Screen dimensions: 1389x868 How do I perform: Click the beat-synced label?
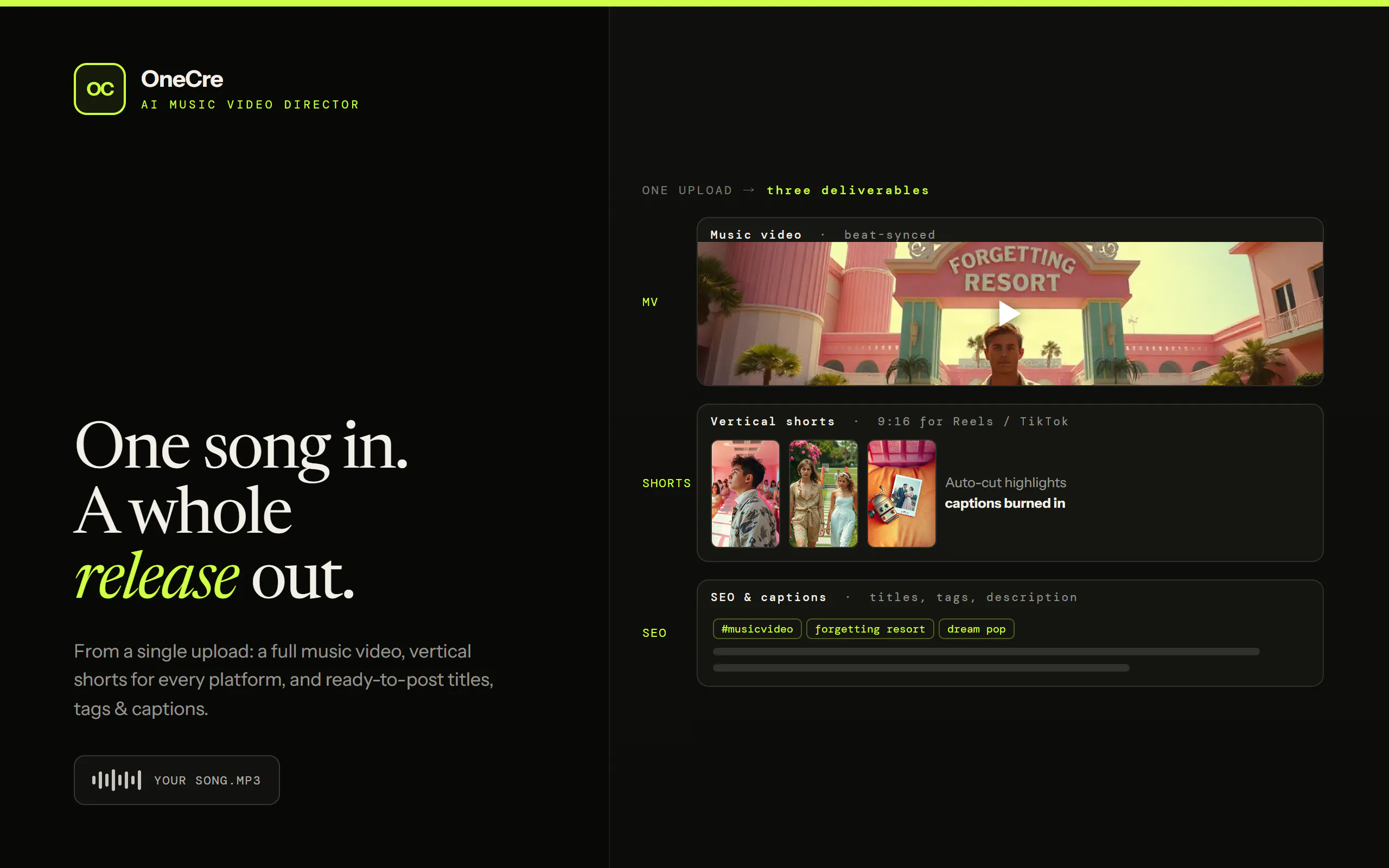coord(890,234)
